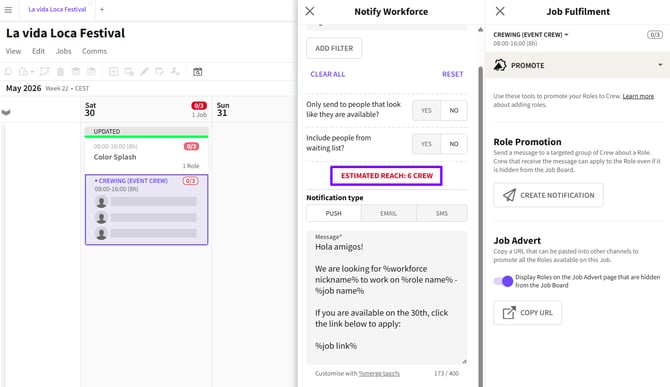670x387 pixels.
Task: Click CREATE NOTIFICATION button
Action: click(x=549, y=195)
